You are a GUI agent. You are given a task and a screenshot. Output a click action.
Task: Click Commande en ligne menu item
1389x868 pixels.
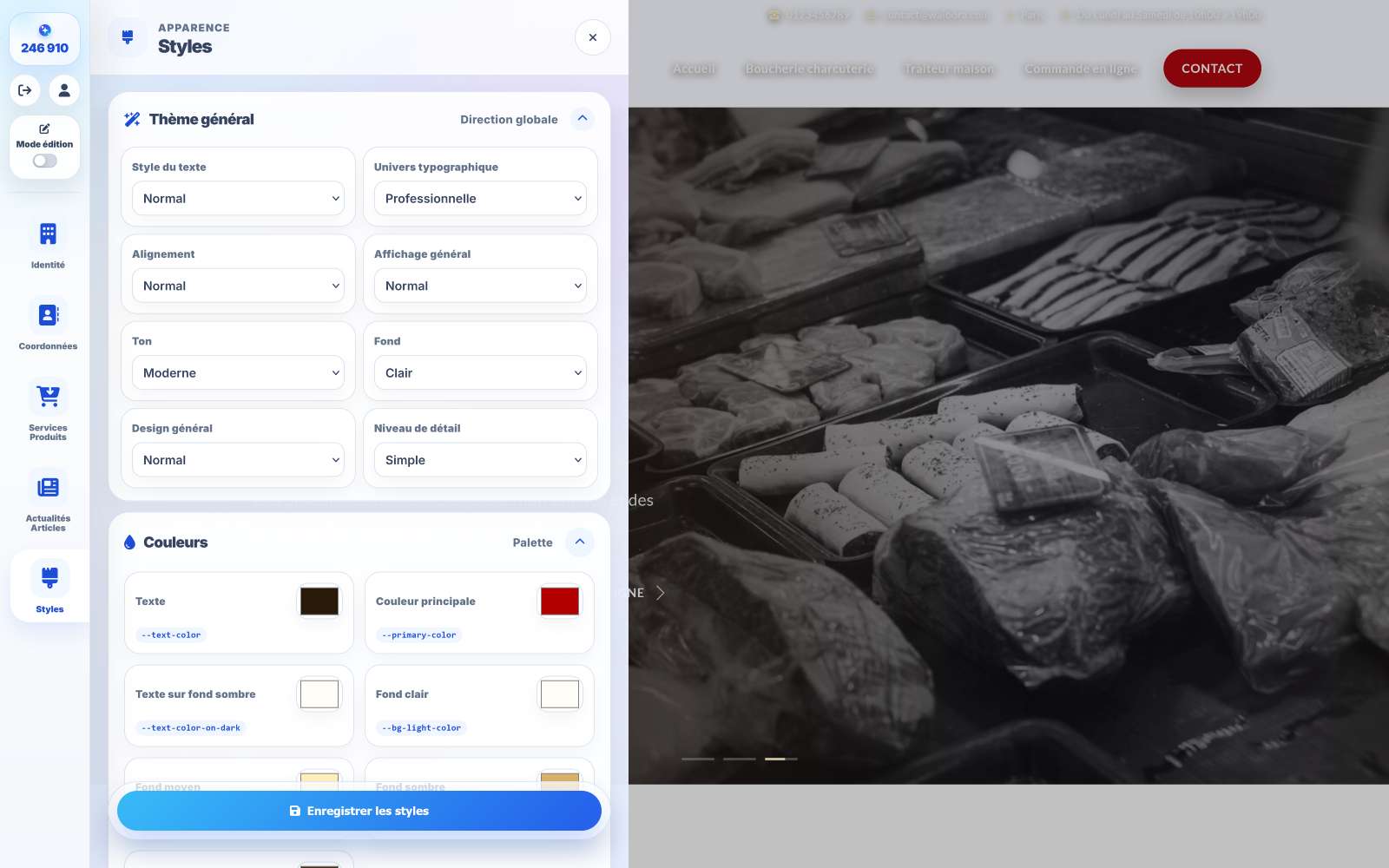[1081, 69]
